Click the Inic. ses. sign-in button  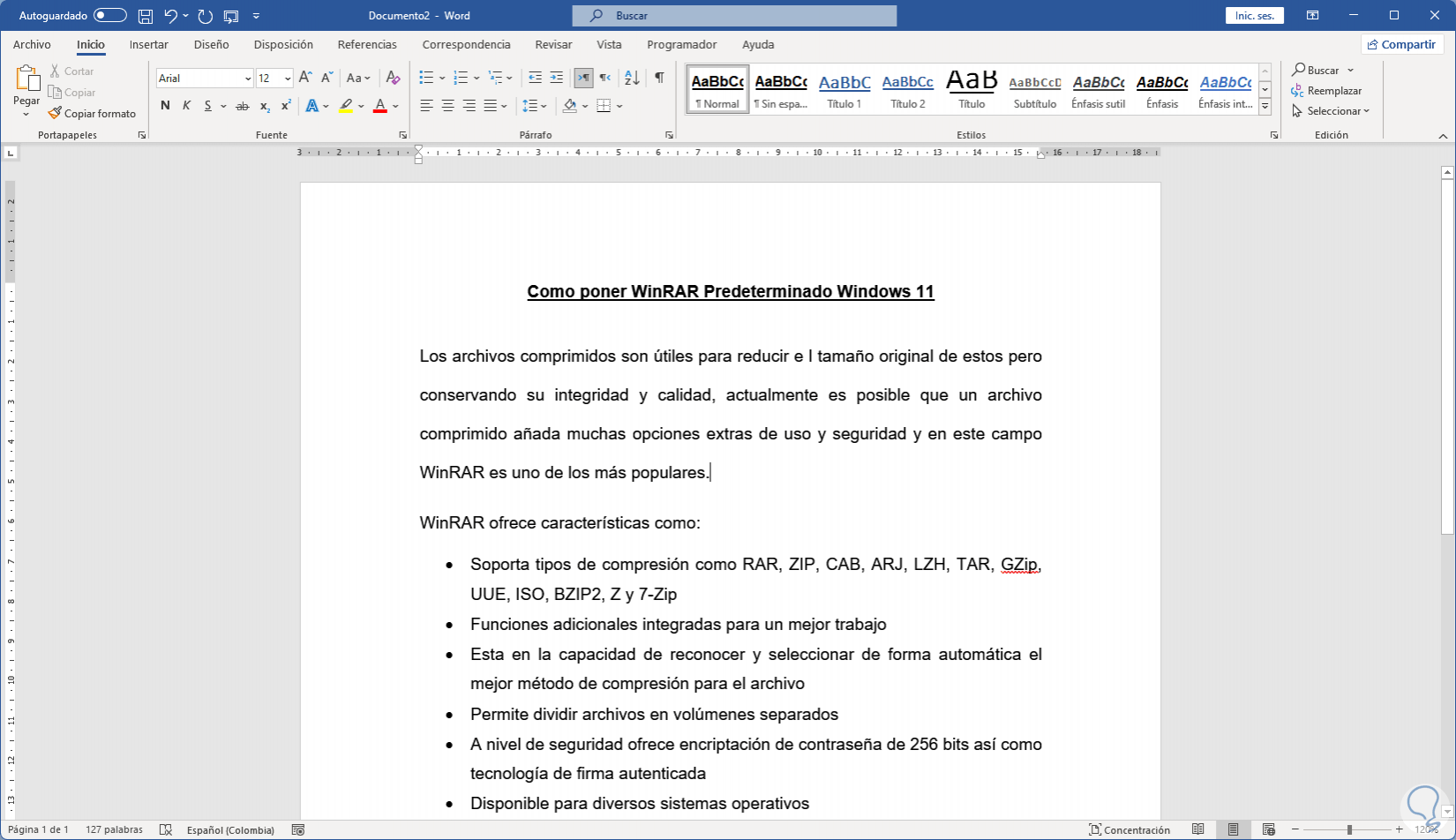1254,16
